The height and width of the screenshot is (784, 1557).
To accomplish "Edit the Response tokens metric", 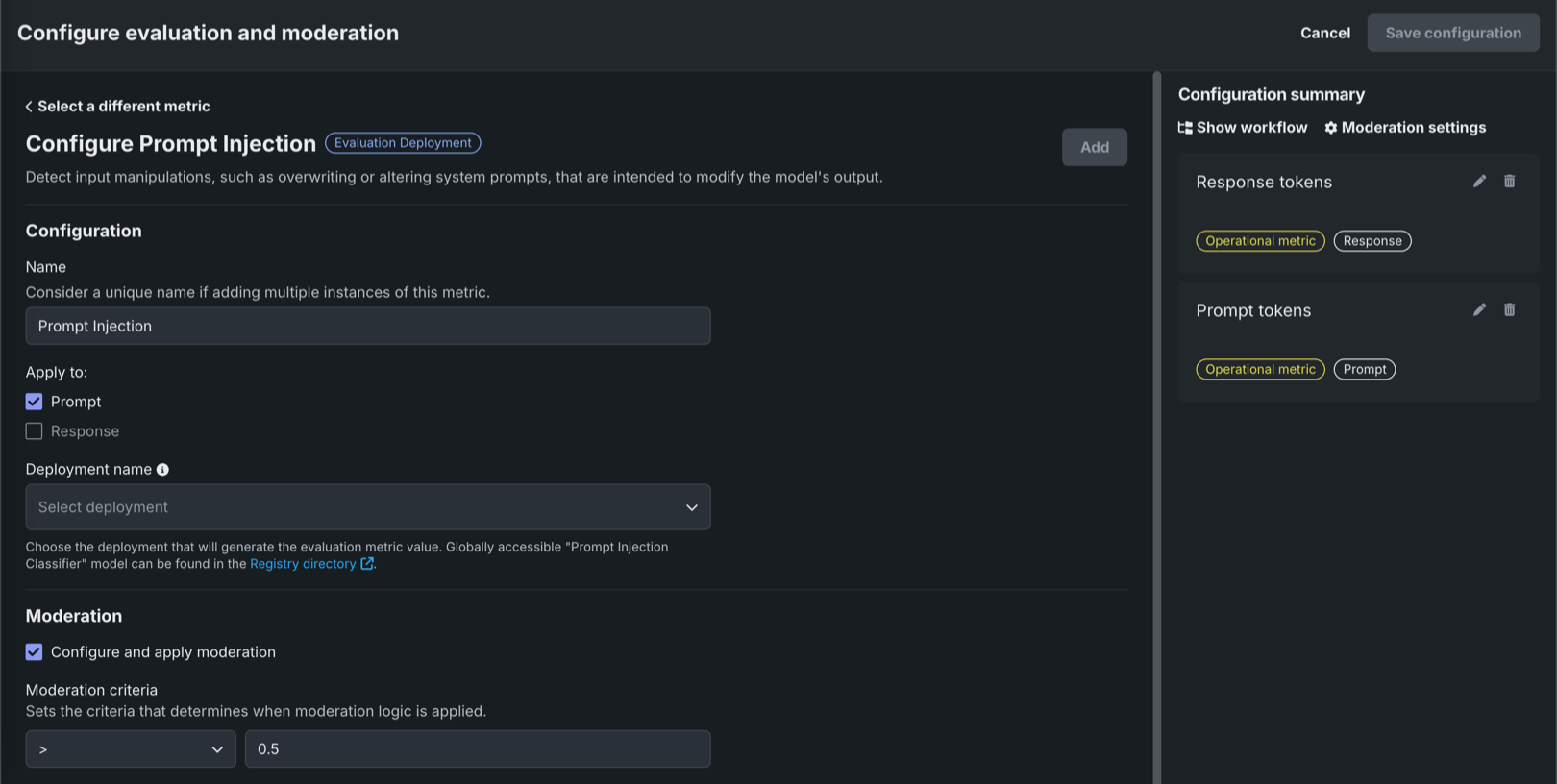I will click(1479, 182).
